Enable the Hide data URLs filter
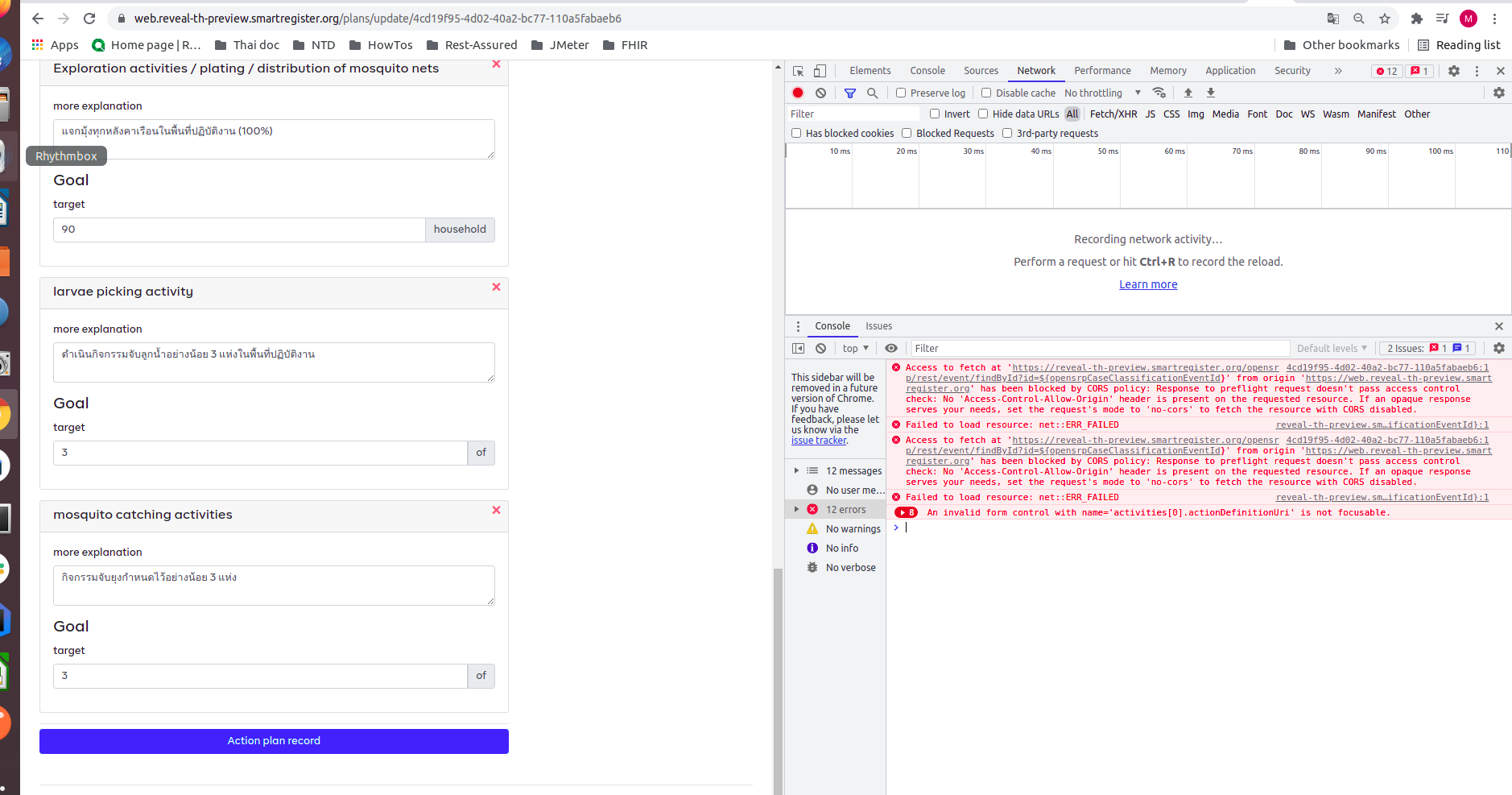Viewport: 1512px width, 795px height. point(983,114)
